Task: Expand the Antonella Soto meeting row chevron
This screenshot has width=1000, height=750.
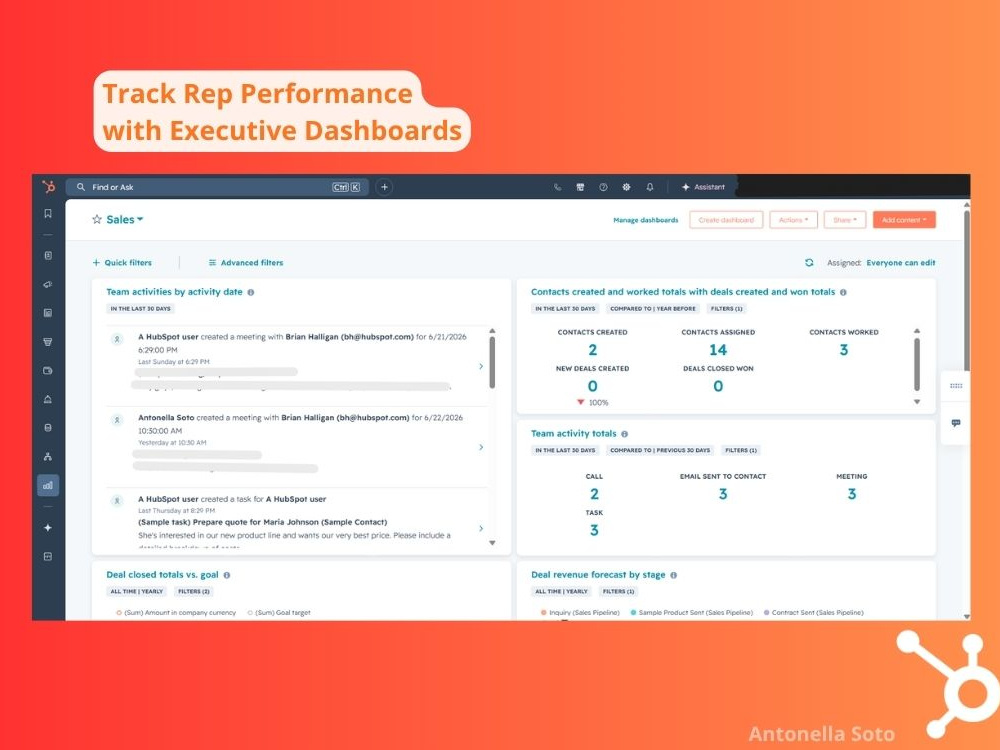Action: pyautogui.click(x=481, y=447)
